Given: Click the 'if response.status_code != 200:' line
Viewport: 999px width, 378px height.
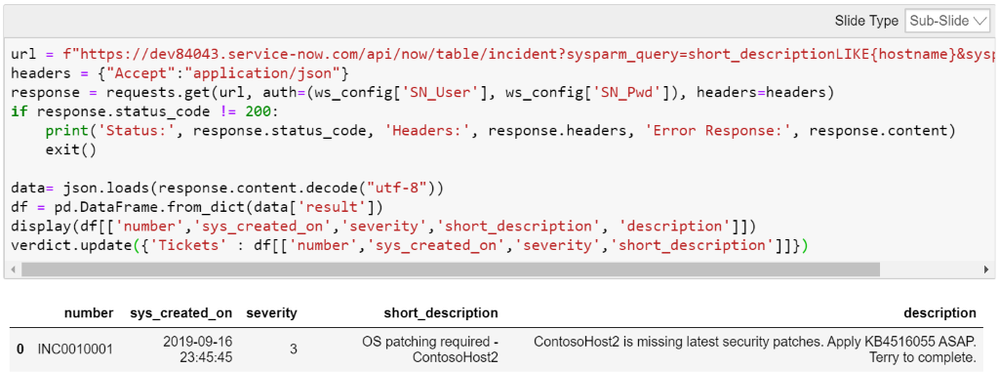Looking at the screenshot, I should click(x=145, y=112).
